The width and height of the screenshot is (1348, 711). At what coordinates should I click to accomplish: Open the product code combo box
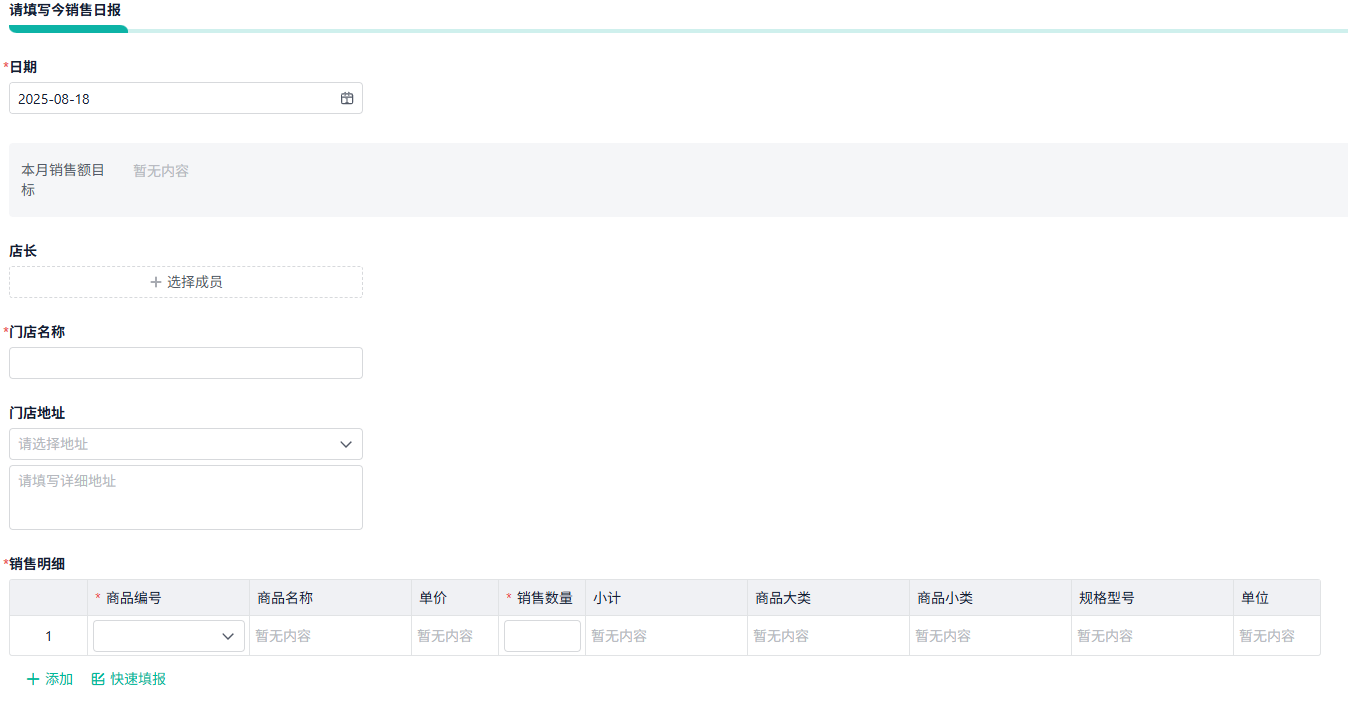[x=168, y=635]
